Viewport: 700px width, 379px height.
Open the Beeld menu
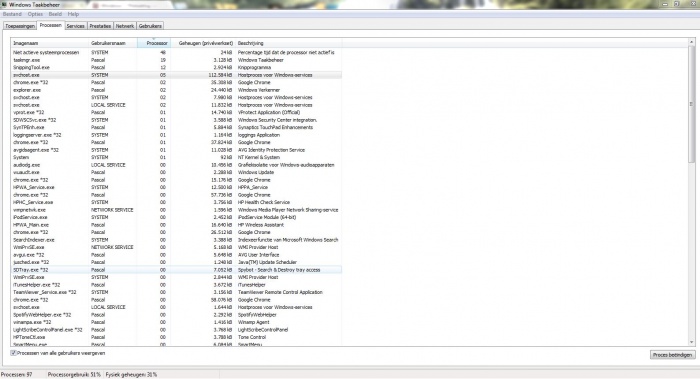pos(55,14)
